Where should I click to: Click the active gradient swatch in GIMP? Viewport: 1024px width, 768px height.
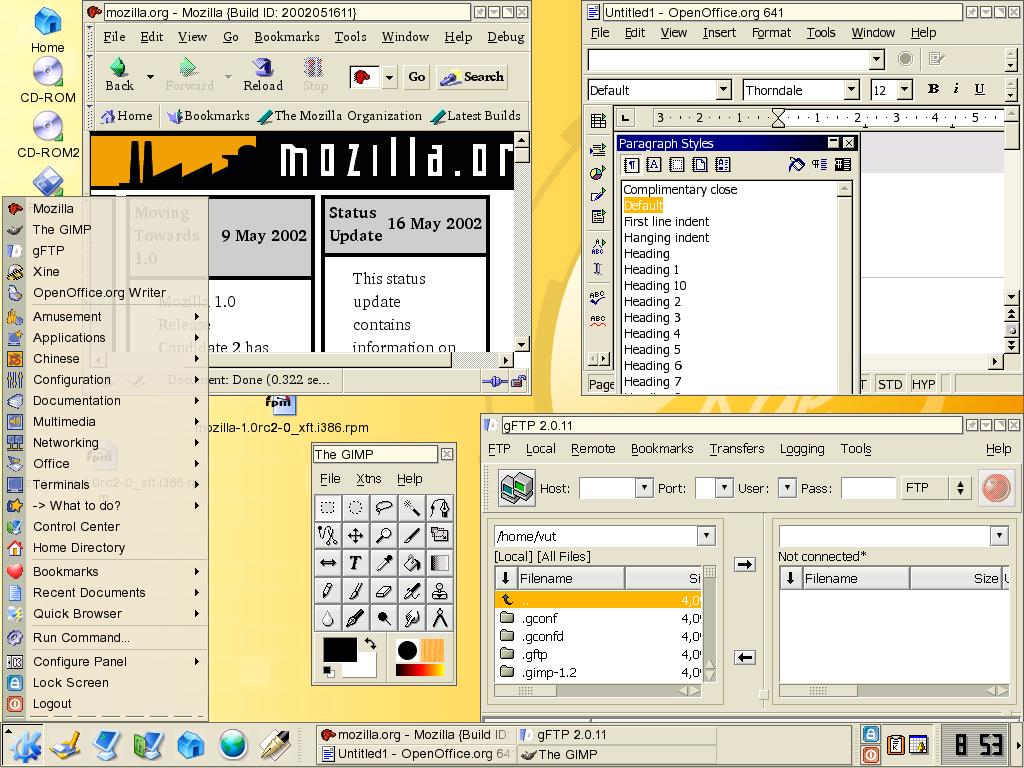(x=420, y=670)
